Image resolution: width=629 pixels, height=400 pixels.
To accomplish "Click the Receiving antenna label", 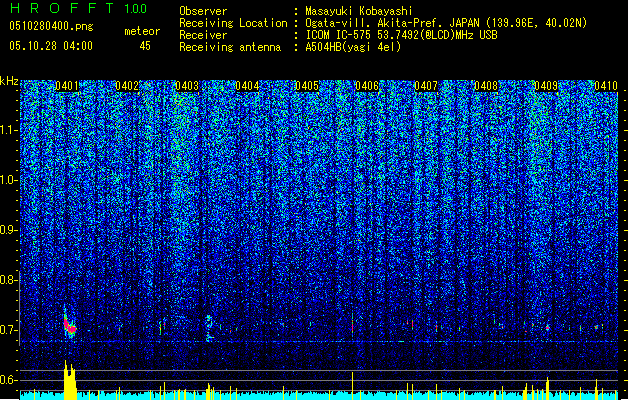I will [x=230, y=47].
